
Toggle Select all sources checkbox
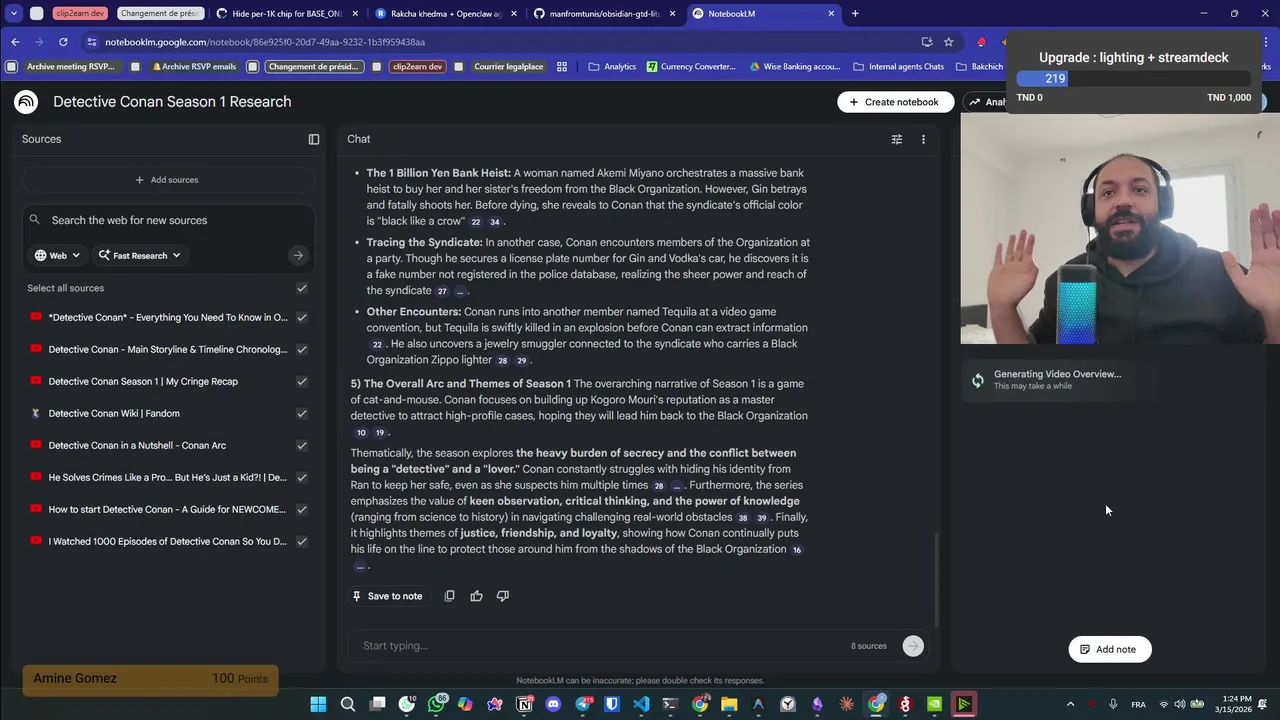(x=302, y=288)
